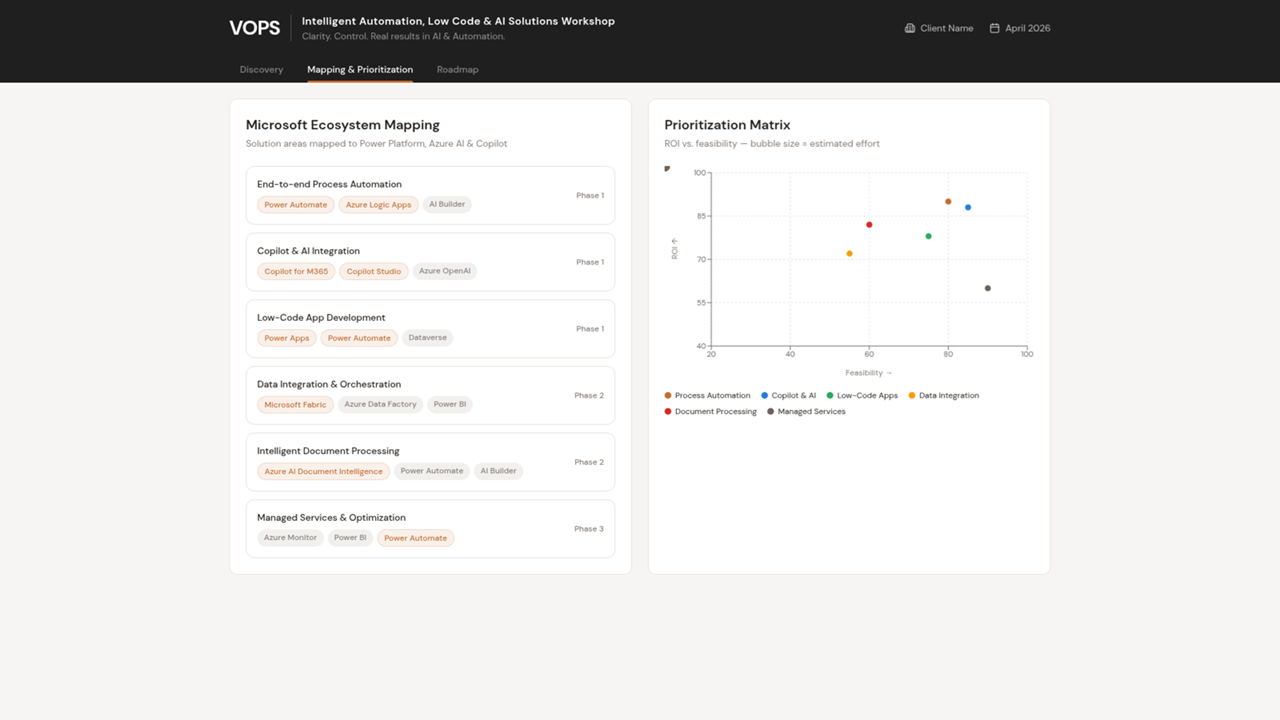Toggle Managed Services series in chart legend
1280x720 pixels.
click(806, 412)
